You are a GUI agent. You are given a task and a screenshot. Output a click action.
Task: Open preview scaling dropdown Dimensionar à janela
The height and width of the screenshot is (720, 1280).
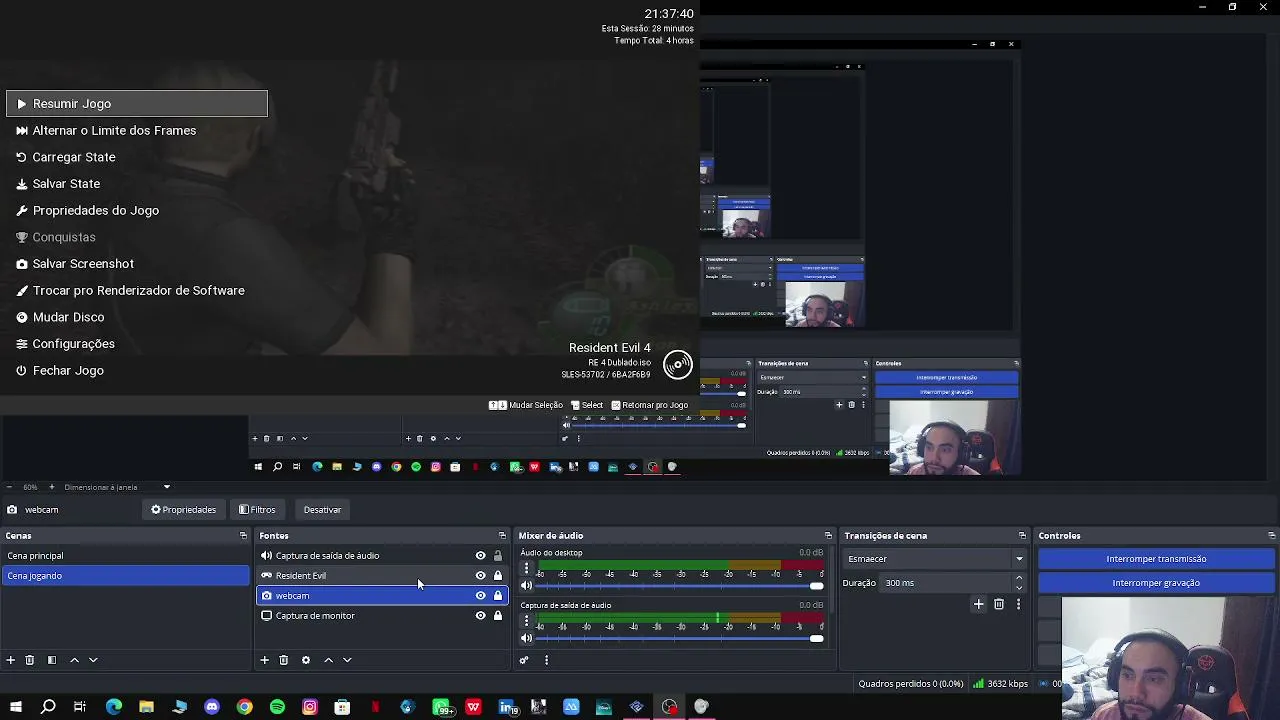117,487
